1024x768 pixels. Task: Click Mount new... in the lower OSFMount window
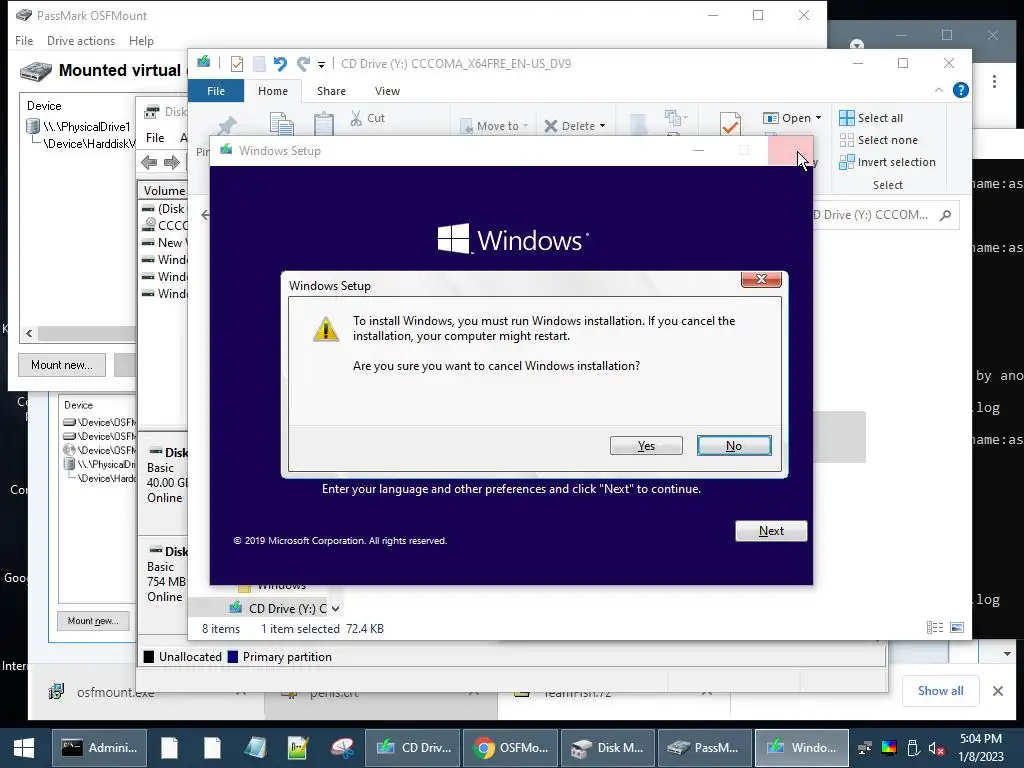click(93, 620)
